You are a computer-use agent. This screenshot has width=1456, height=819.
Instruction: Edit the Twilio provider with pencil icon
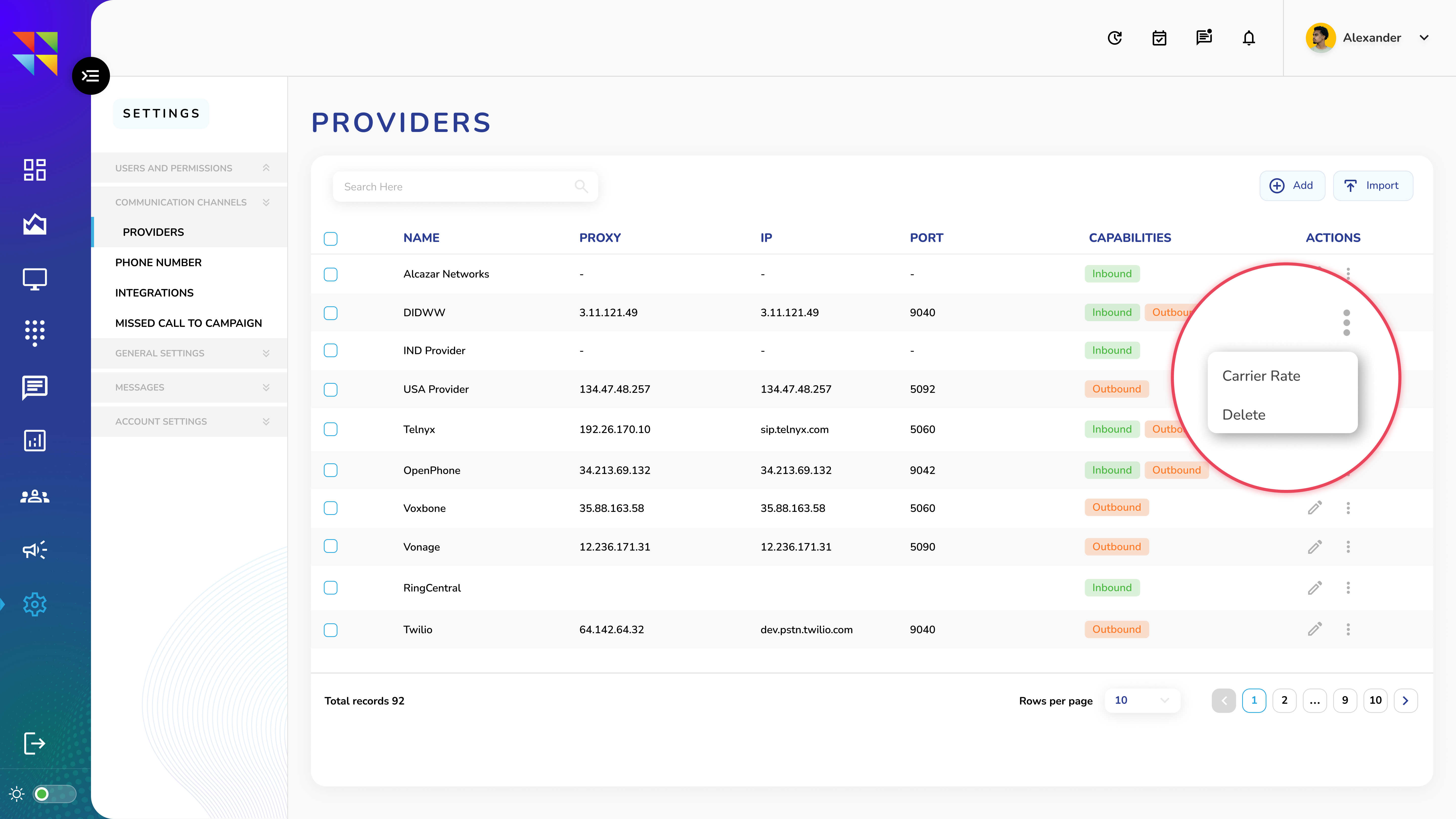tap(1315, 629)
